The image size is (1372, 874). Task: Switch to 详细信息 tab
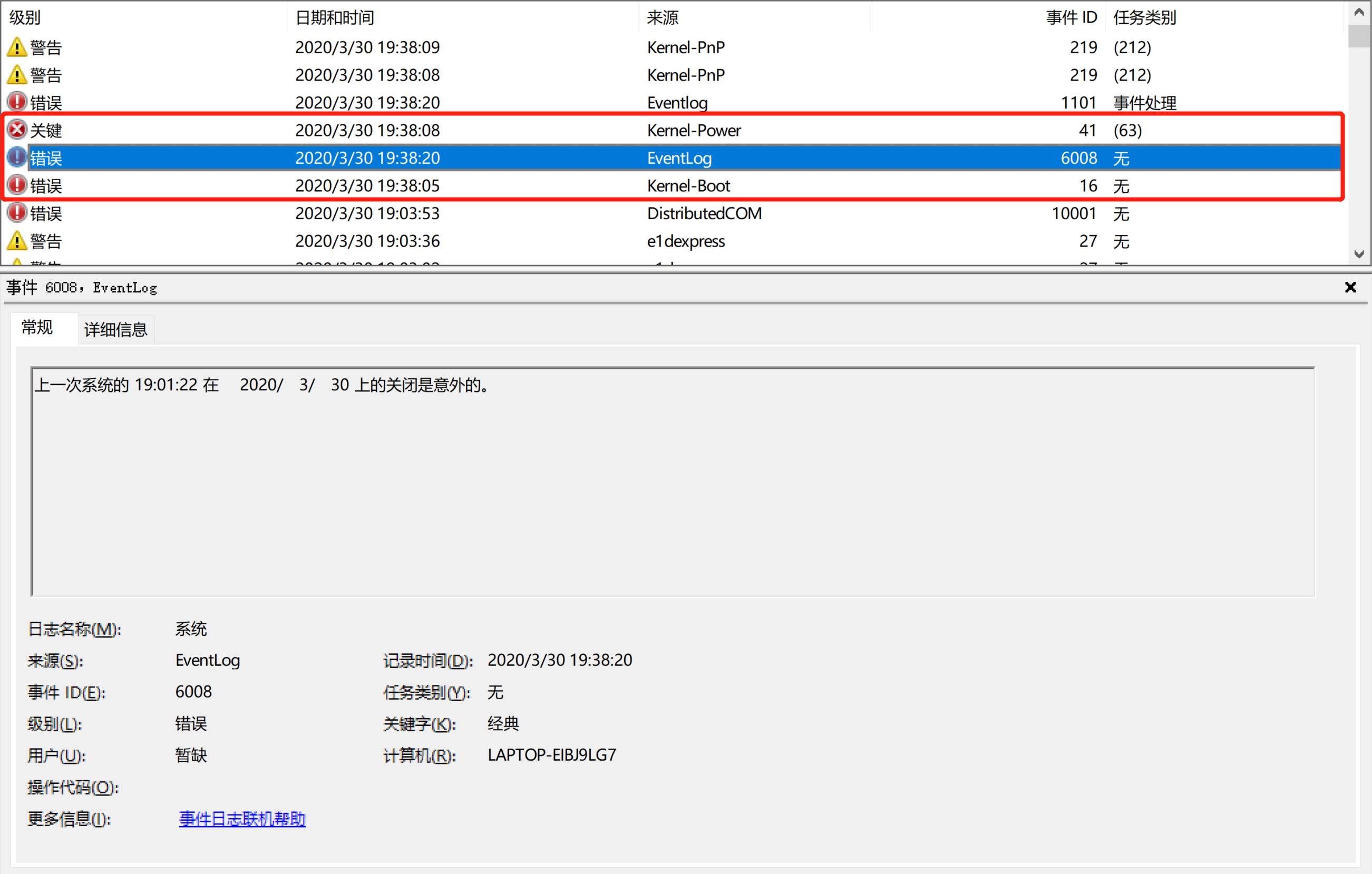(x=115, y=329)
